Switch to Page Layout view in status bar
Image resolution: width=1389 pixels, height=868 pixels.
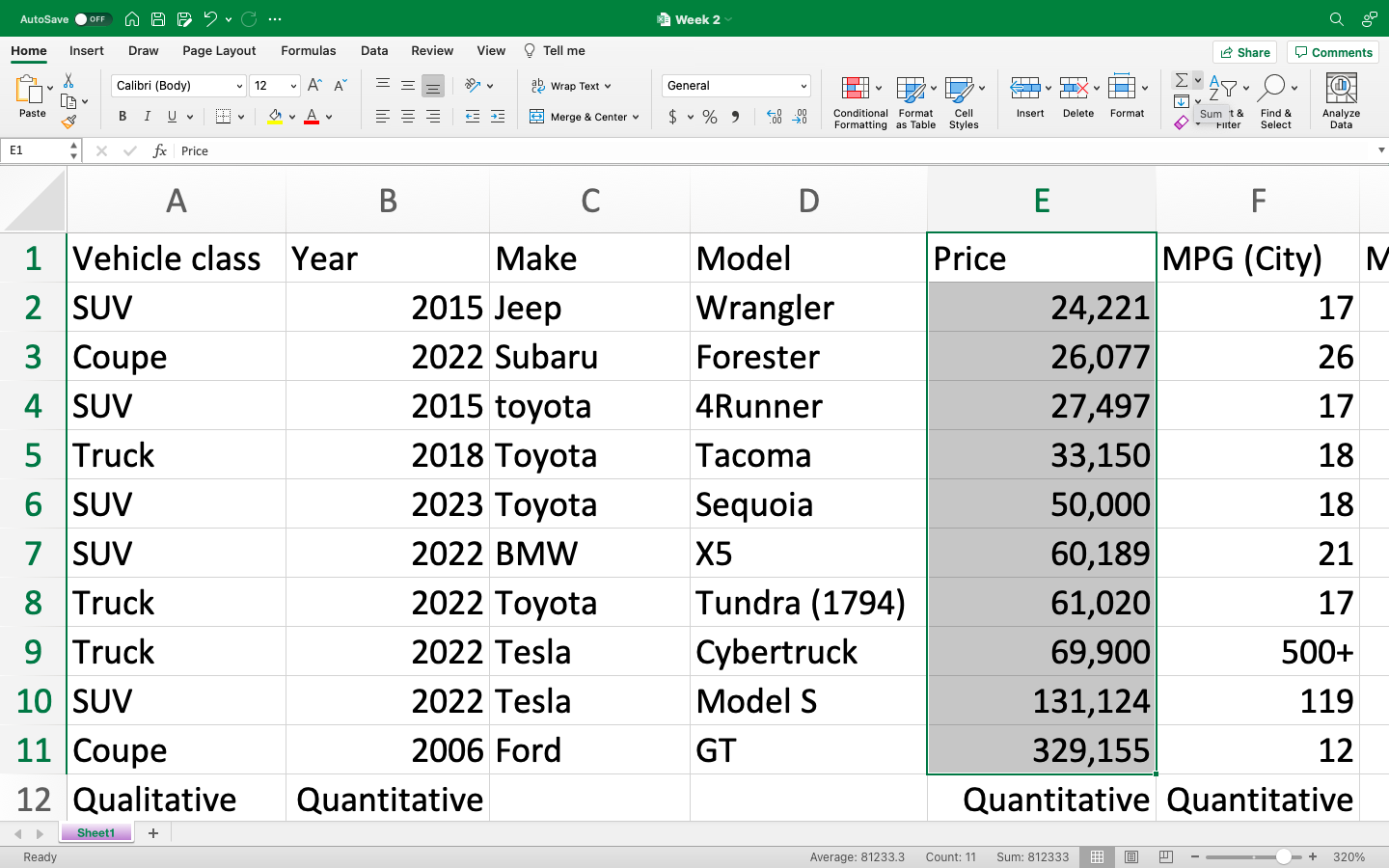(x=1130, y=856)
